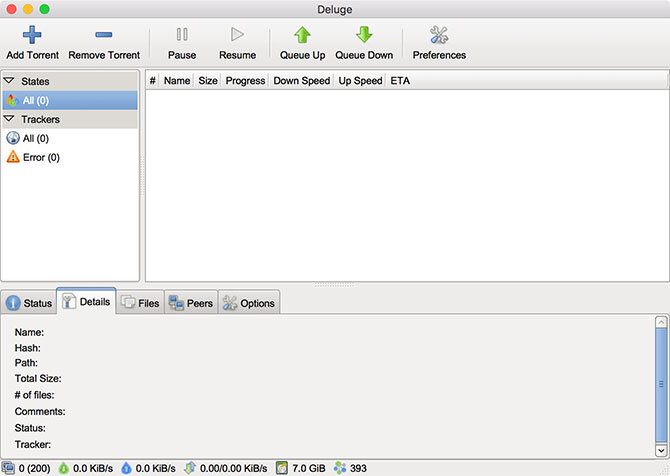Image resolution: width=670 pixels, height=476 pixels.
Task: Sort torrents by Down Speed column
Action: pyautogui.click(x=302, y=80)
